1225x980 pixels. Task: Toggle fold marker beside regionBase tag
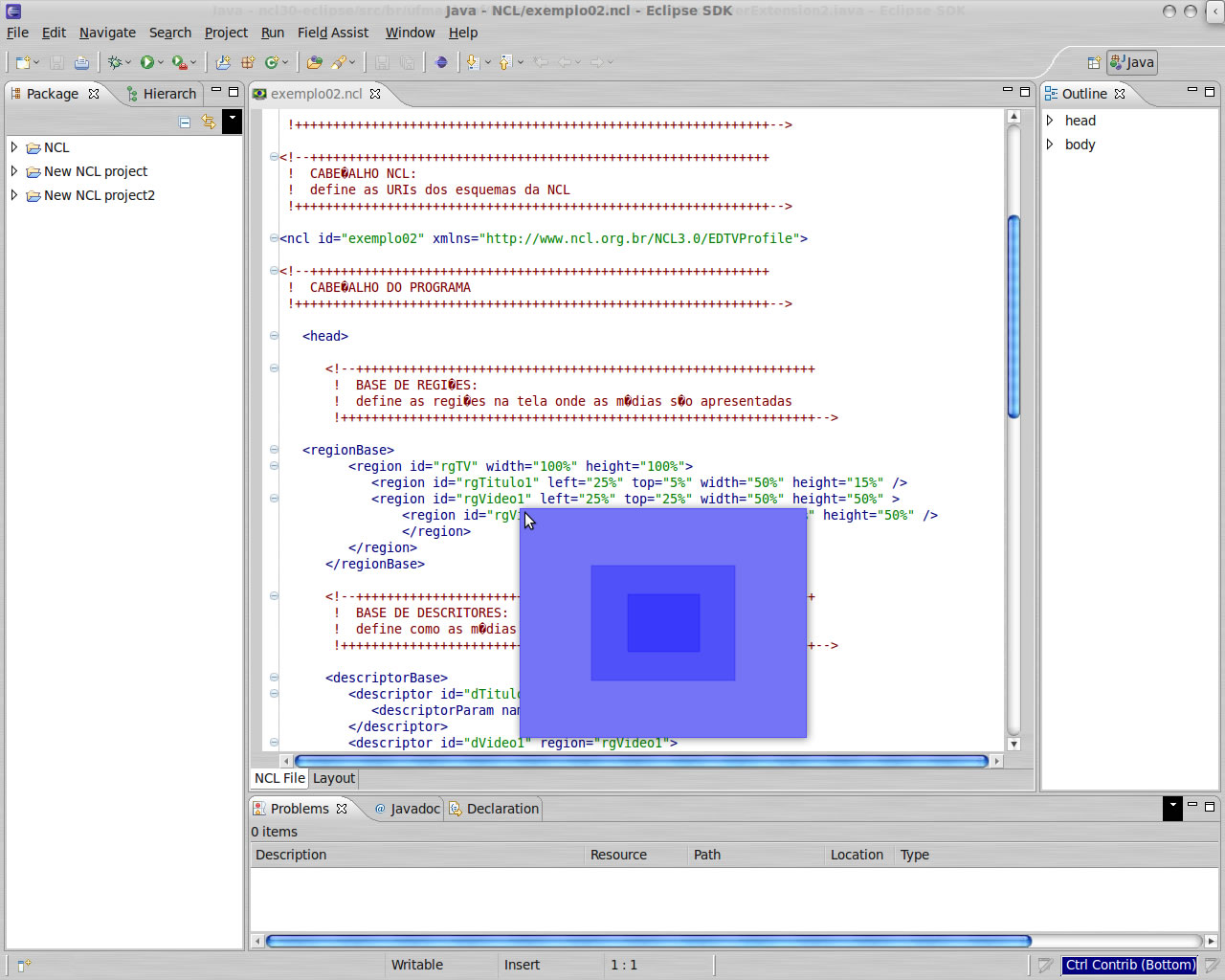tap(274, 450)
